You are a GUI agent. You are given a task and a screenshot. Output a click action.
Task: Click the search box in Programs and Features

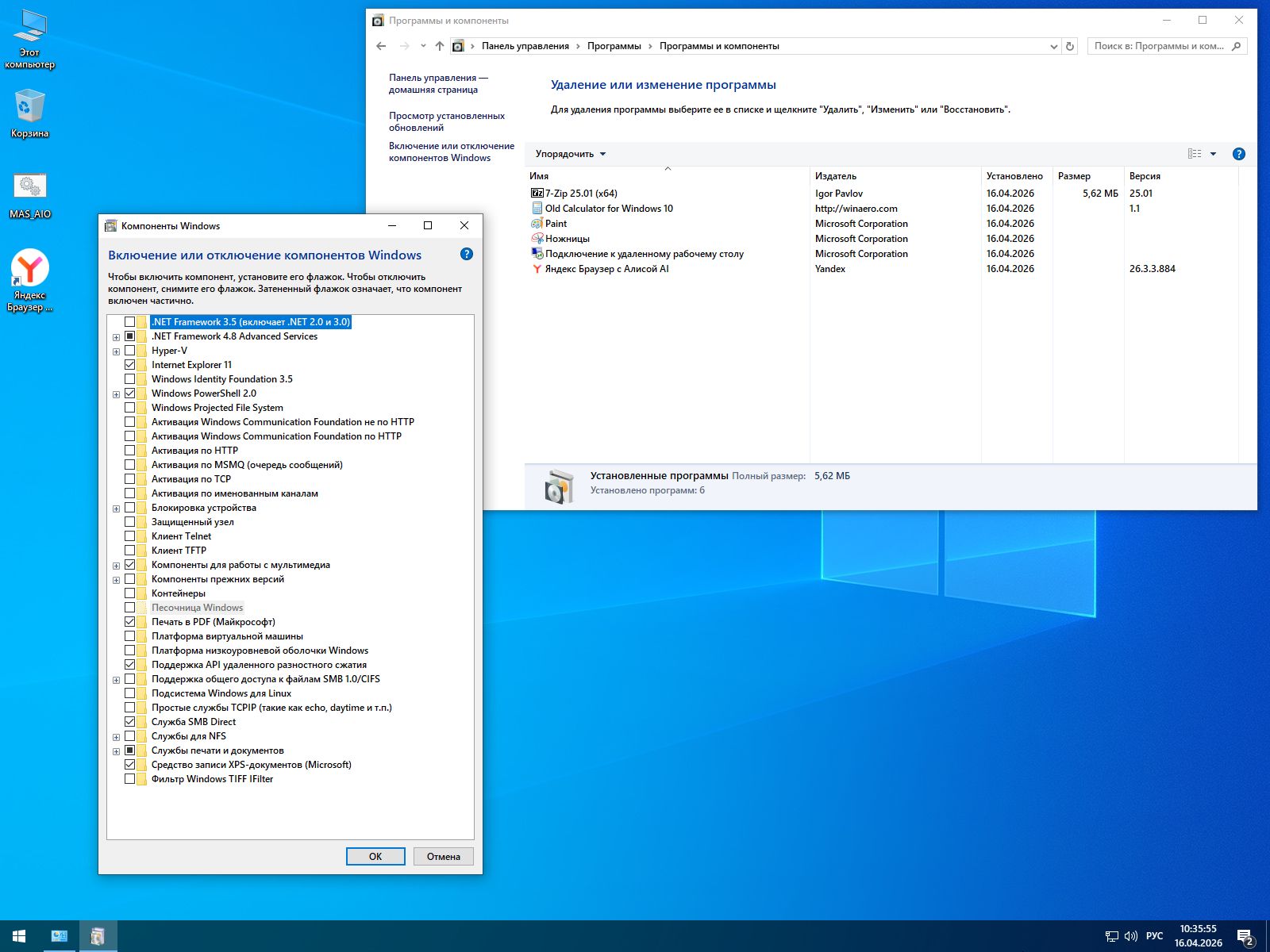[1159, 46]
